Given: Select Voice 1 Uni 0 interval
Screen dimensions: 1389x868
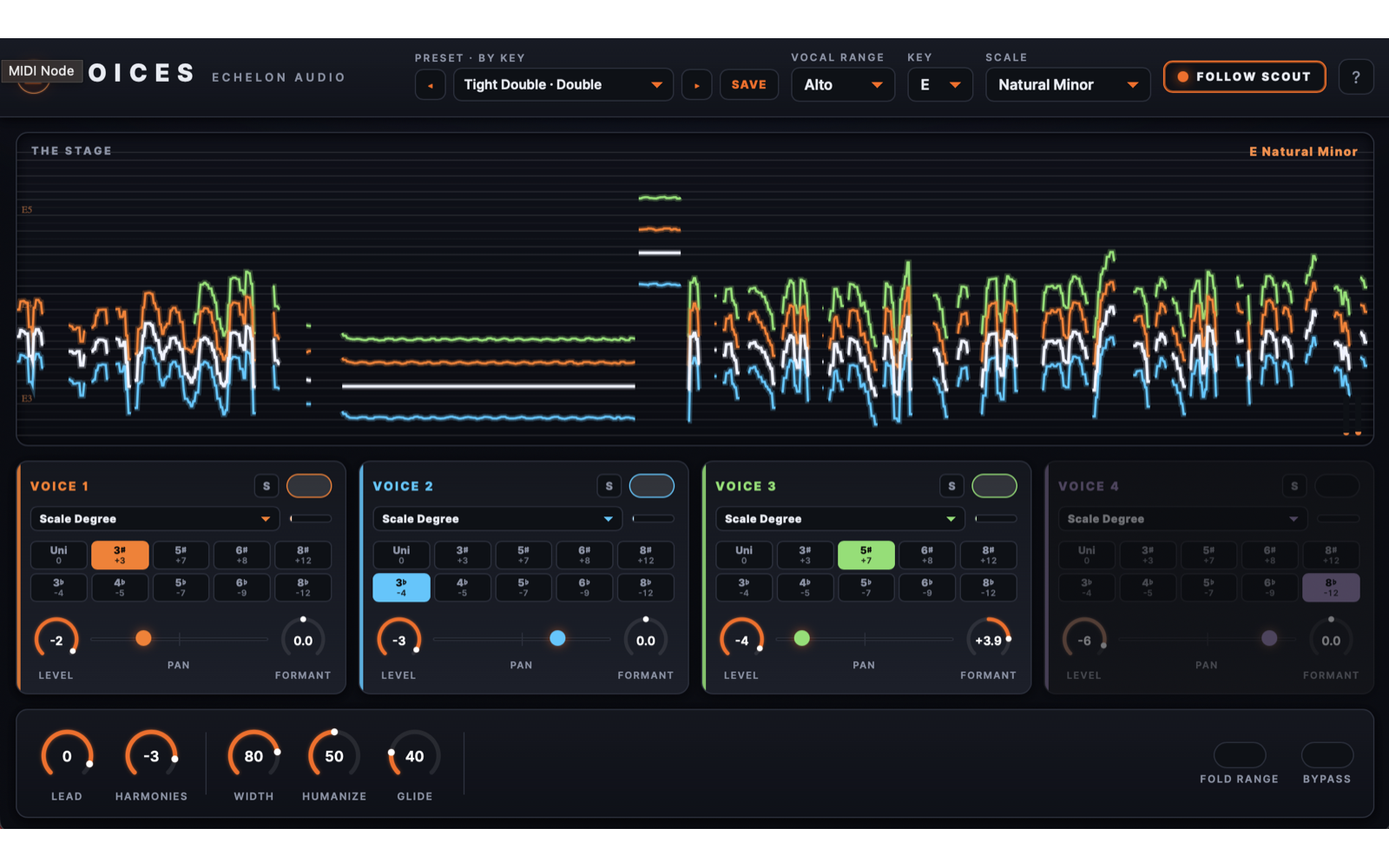Looking at the screenshot, I should tap(59, 556).
